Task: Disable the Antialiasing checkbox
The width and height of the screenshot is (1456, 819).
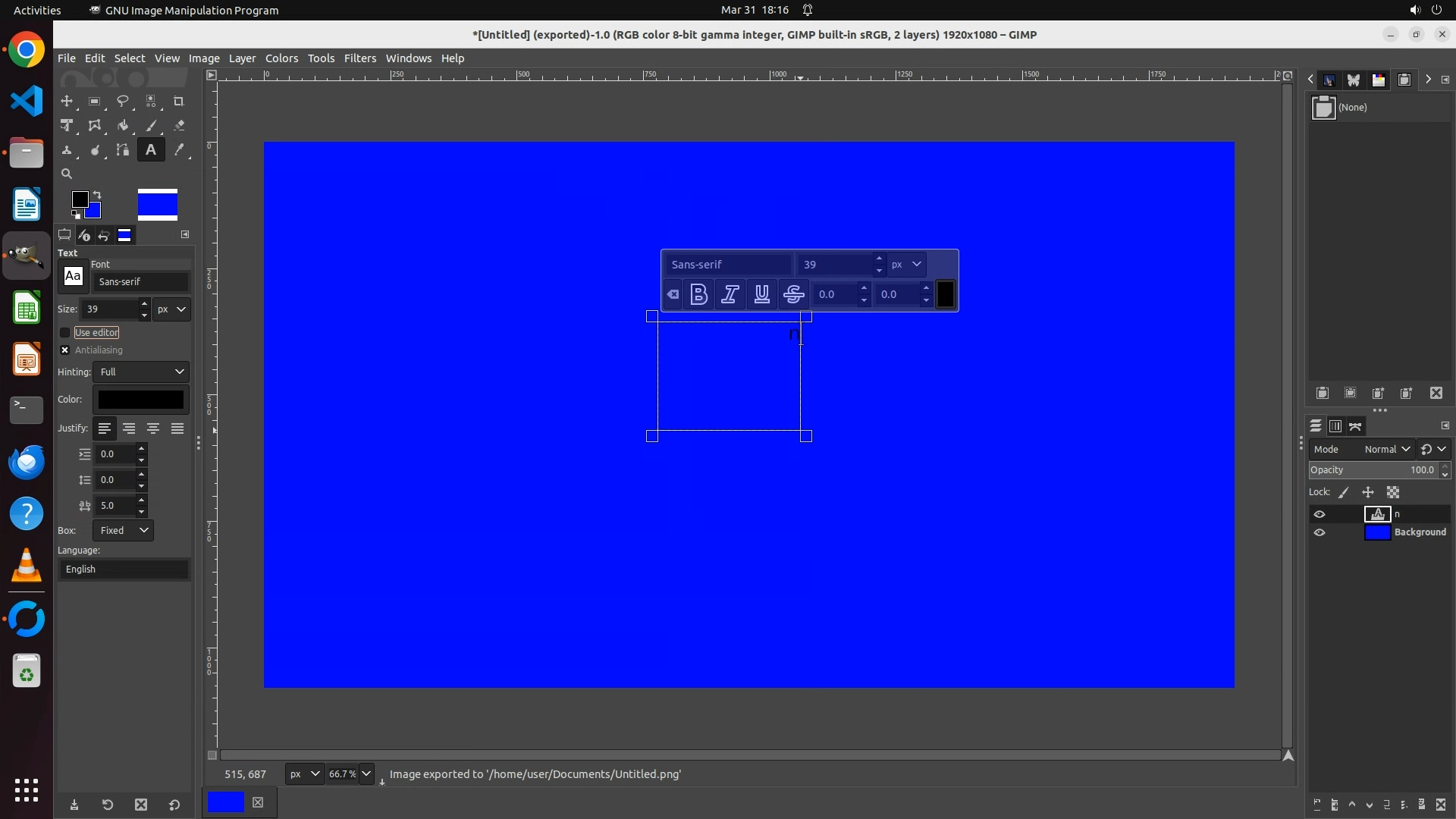Action: pos(65,350)
